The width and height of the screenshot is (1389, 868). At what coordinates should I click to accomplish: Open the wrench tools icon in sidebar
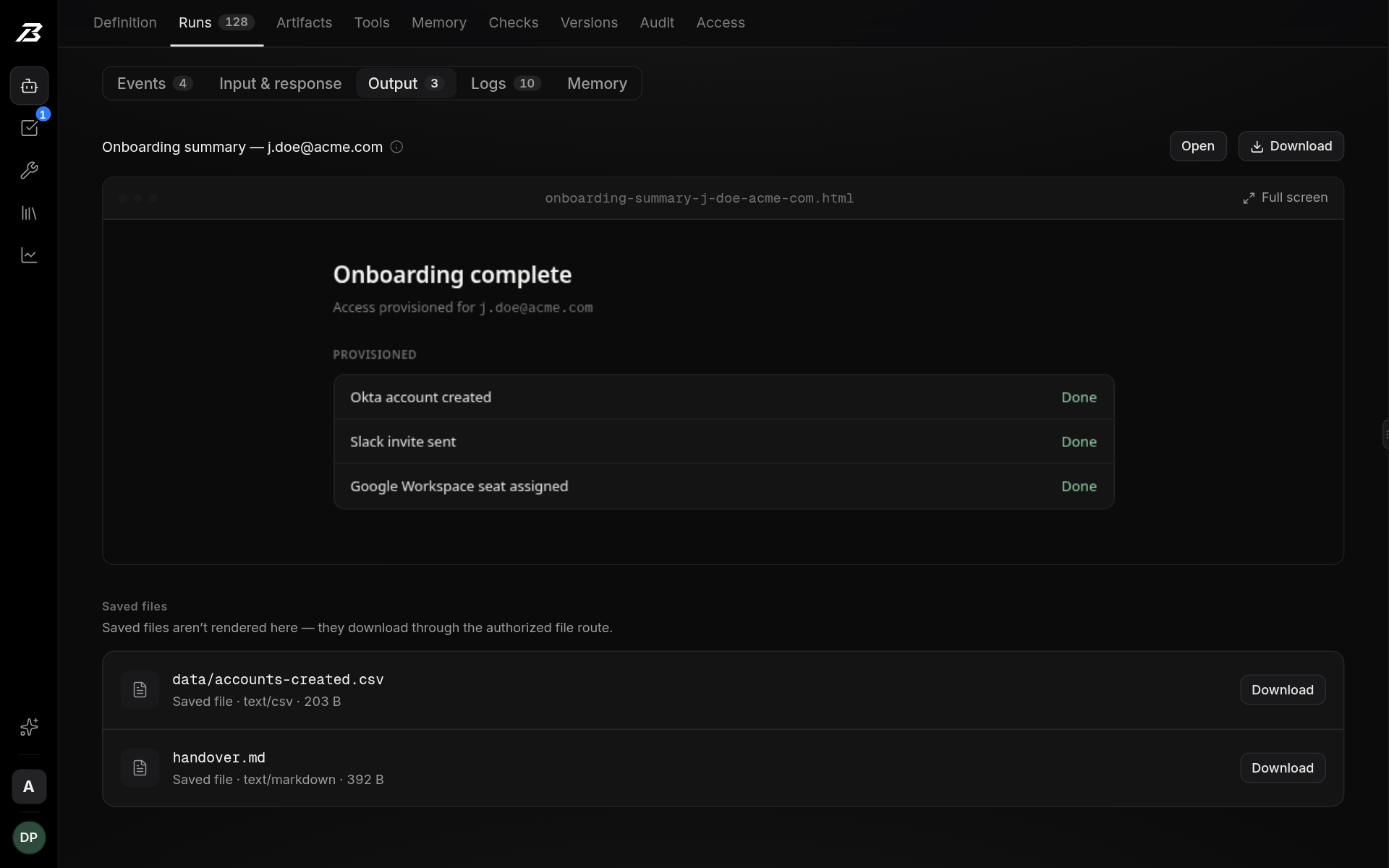29,171
